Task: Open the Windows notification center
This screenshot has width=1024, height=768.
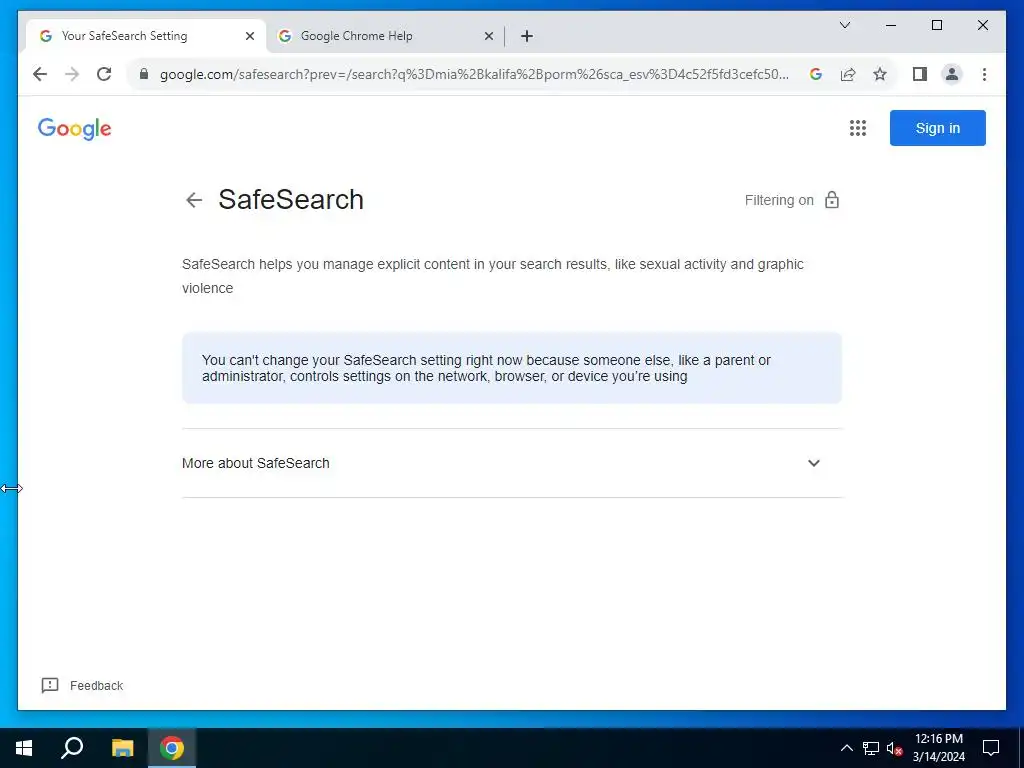Action: tap(991, 748)
